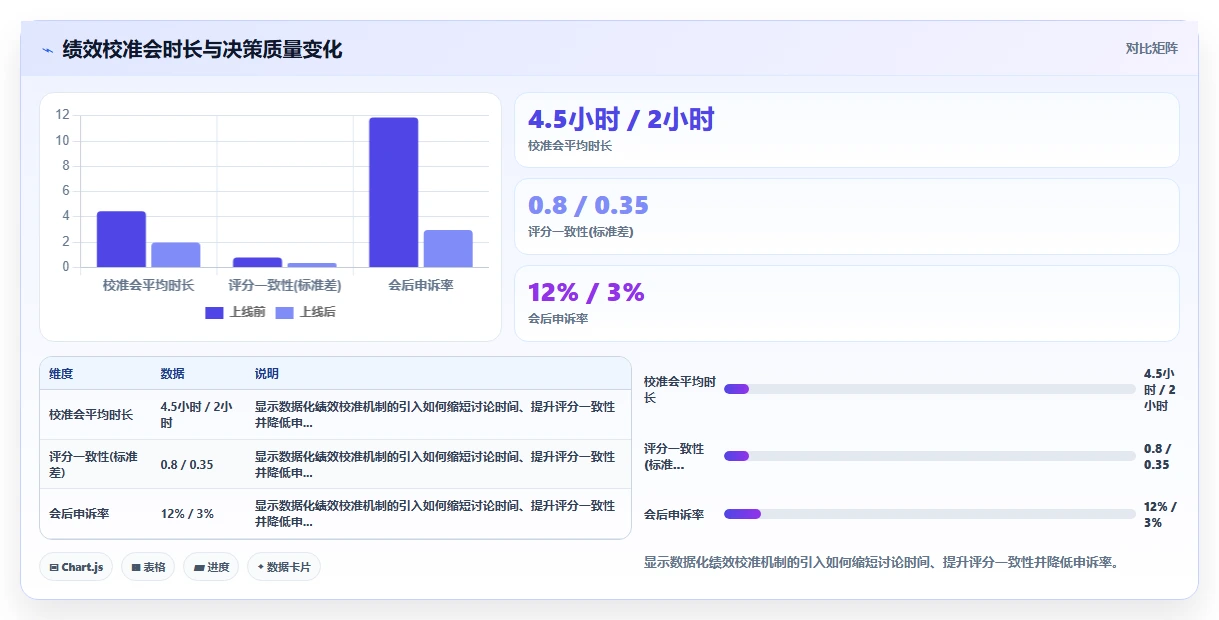Select the 进度 tag chip
The height and width of the screenshot is (620, 1219).
coord(211,567)
